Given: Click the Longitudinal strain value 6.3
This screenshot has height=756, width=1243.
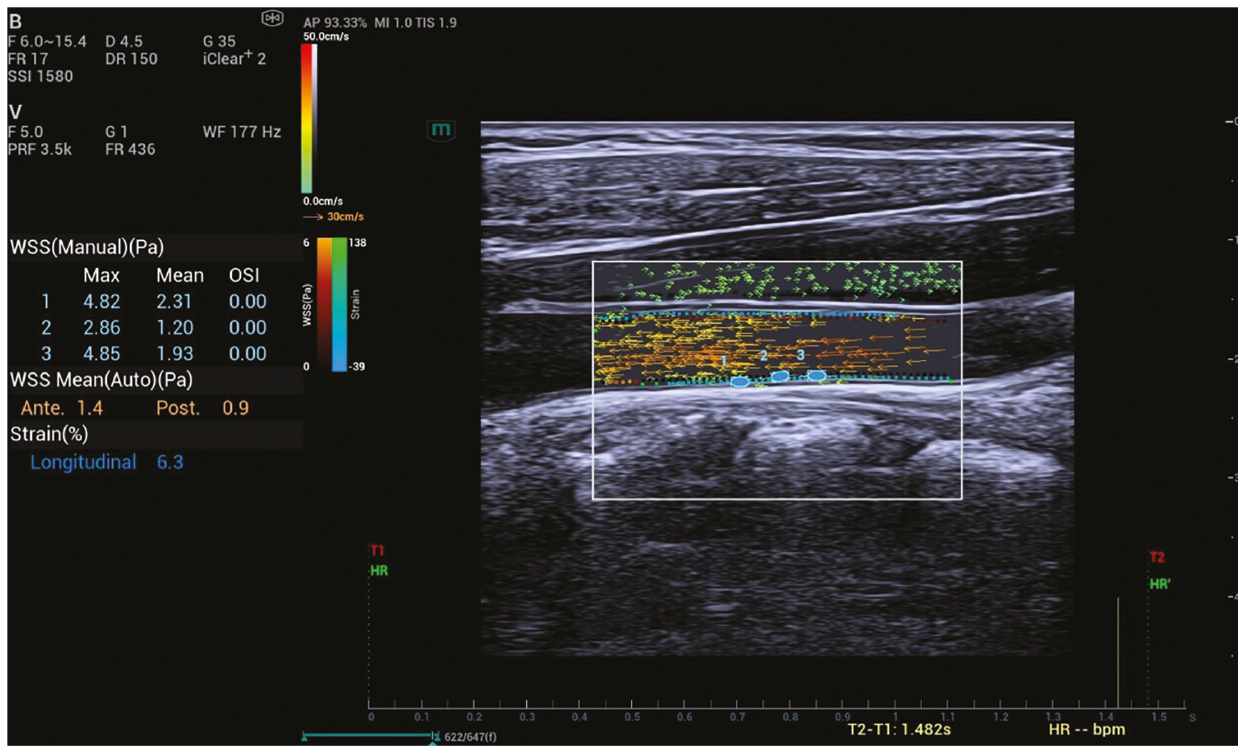Looking at the screenshot, I should tap(170, 462).
